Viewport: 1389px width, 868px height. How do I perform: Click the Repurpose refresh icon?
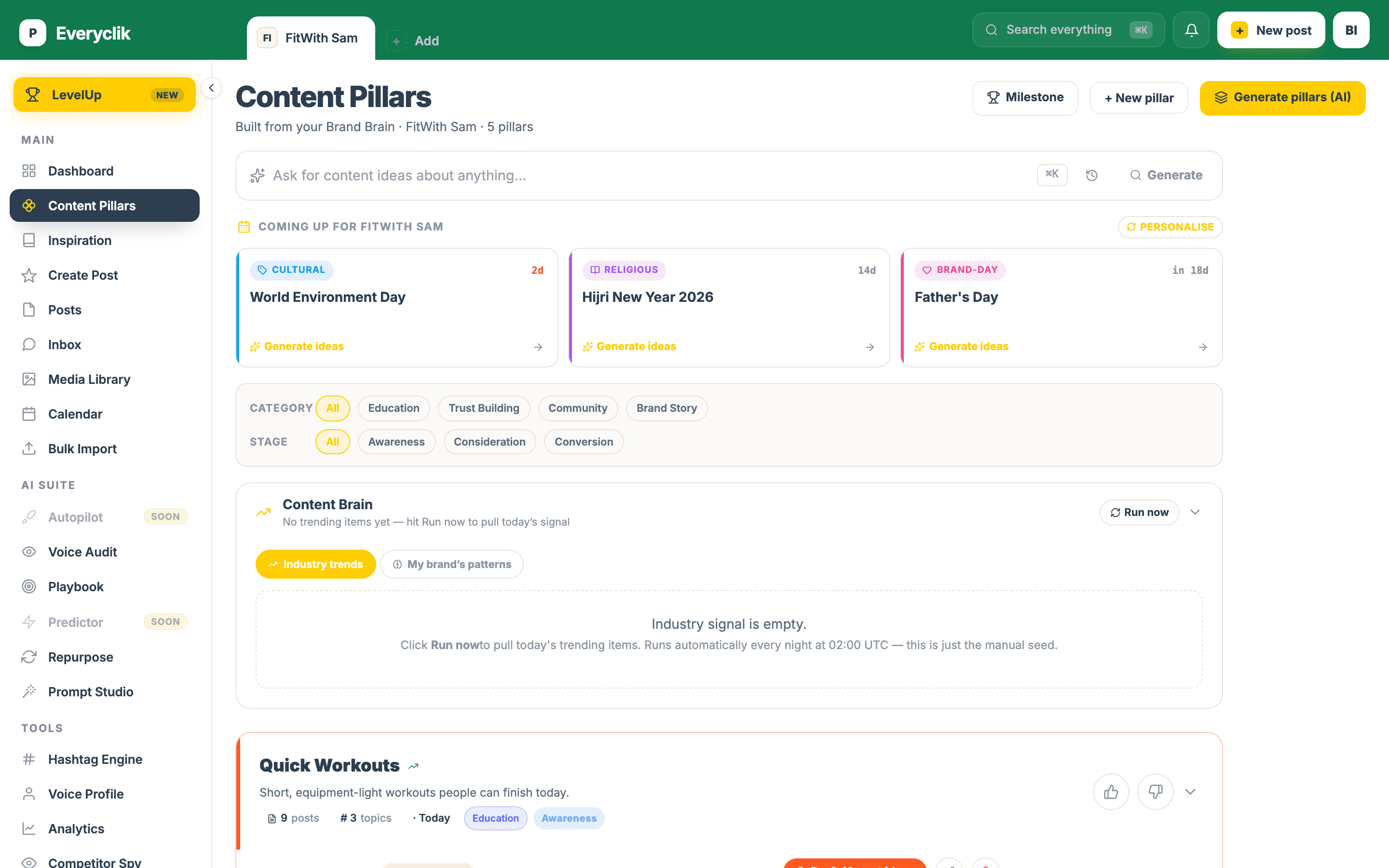tap(29, 657)
